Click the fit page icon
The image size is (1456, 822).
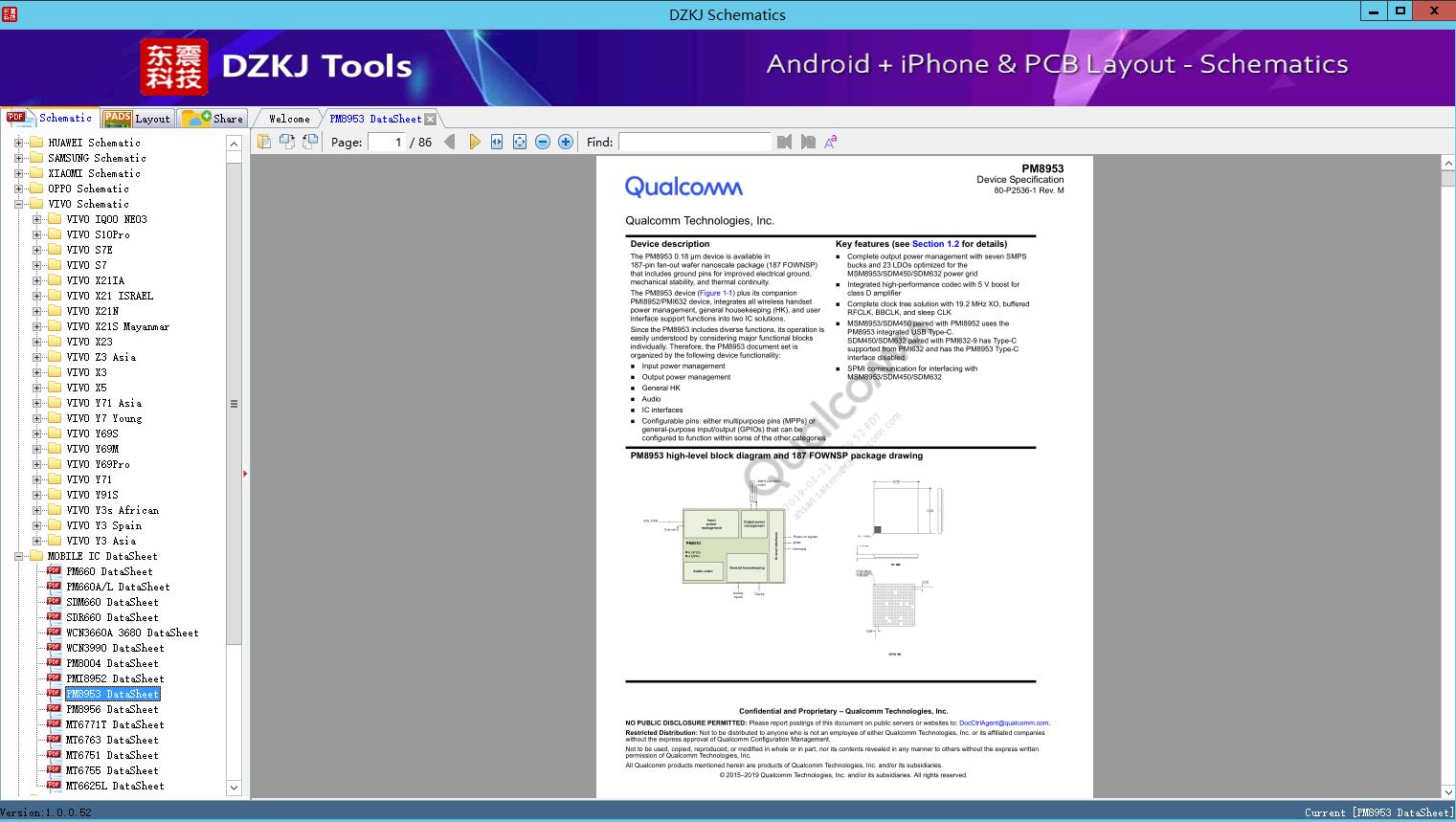520,142
